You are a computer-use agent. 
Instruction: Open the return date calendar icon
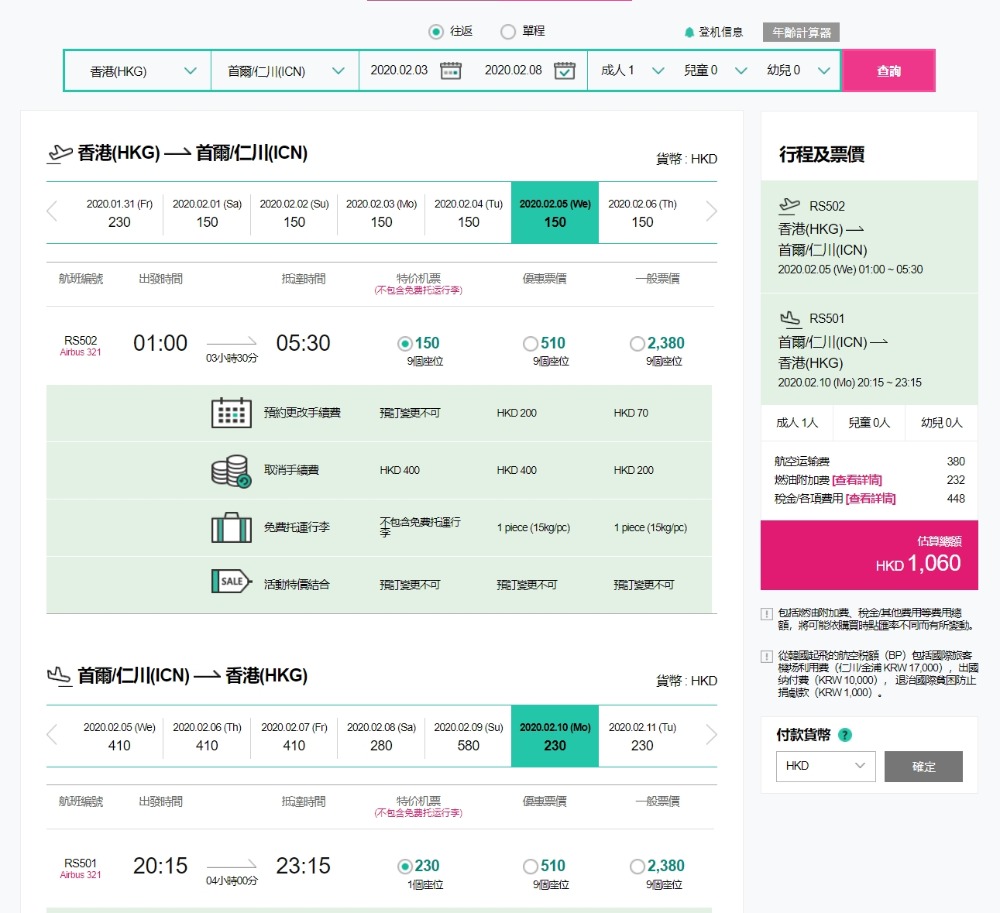[565, 71]
